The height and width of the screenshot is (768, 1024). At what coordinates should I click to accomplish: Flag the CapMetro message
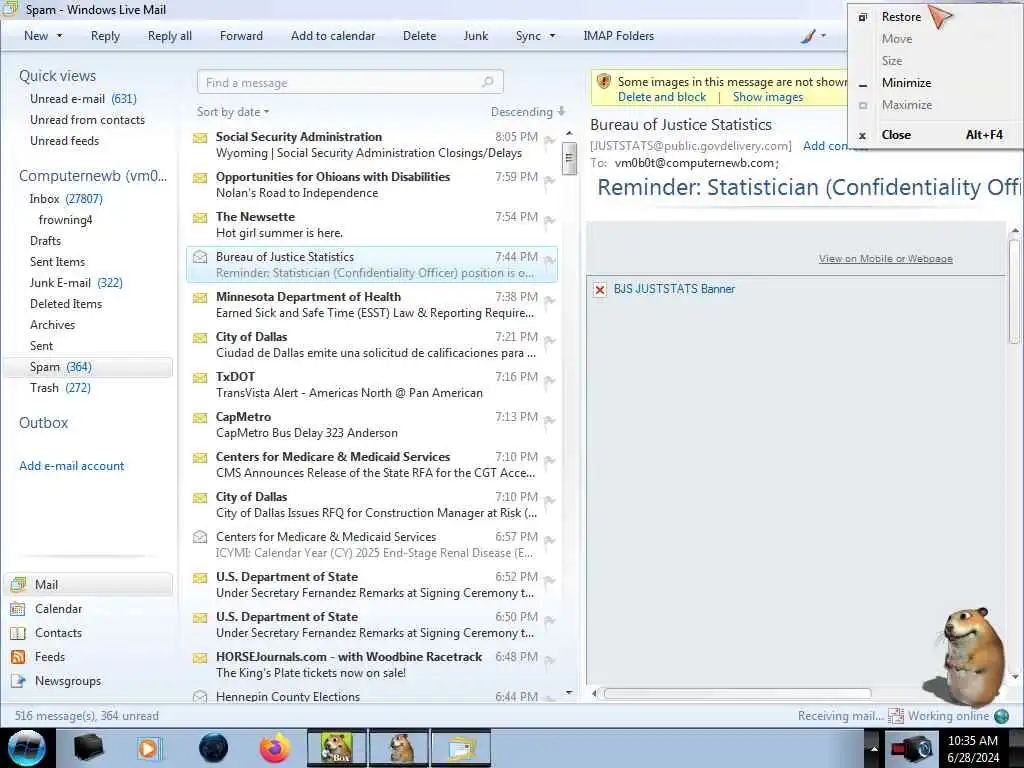[x=550, y=420]
